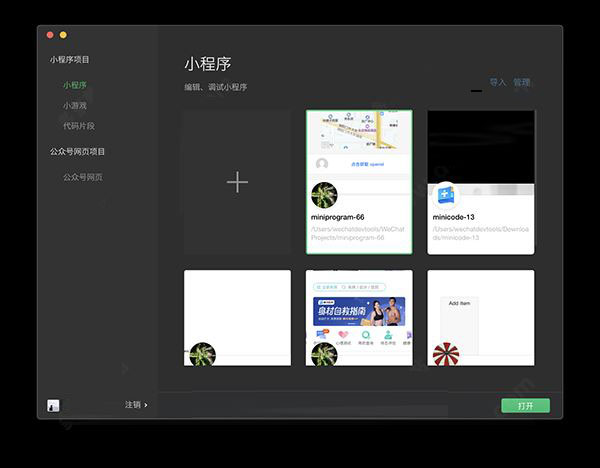Click the minicode-13 blue app icon

click(x=445, y=195)
